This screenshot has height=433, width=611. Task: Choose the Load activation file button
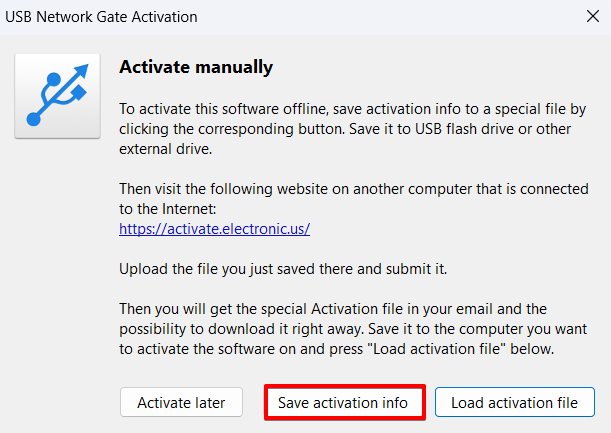tap(514, 403)
